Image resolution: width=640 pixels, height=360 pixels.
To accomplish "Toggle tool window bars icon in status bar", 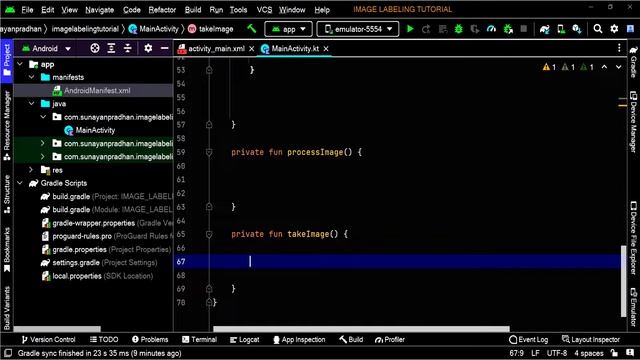I will coord(8,353).
